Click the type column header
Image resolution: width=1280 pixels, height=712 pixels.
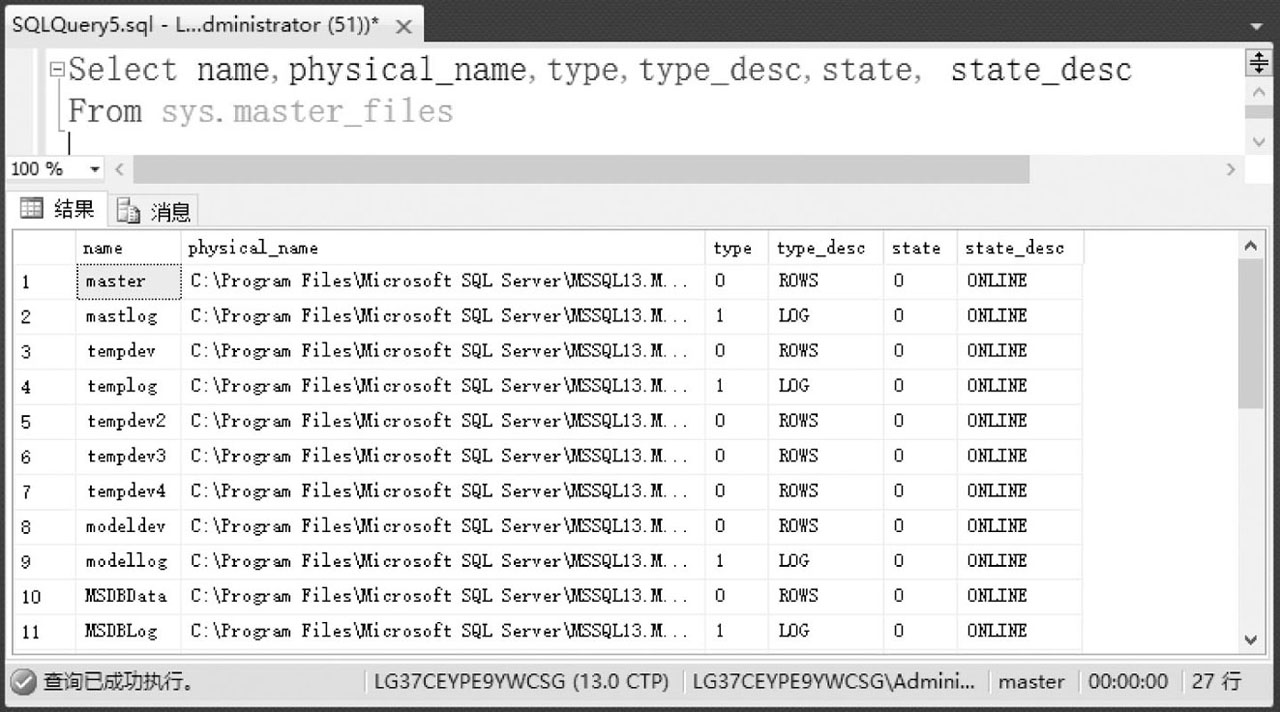pyautogui.click(x=737, y=248)
